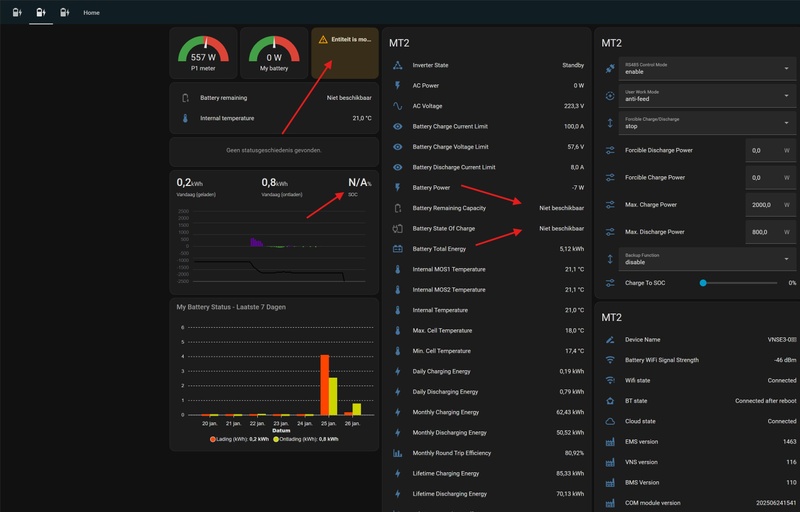This screenshot has height=512, width=800.
Task: Click the Internal MOS1 Temperature thermometer icon
Action: [397, 269]
